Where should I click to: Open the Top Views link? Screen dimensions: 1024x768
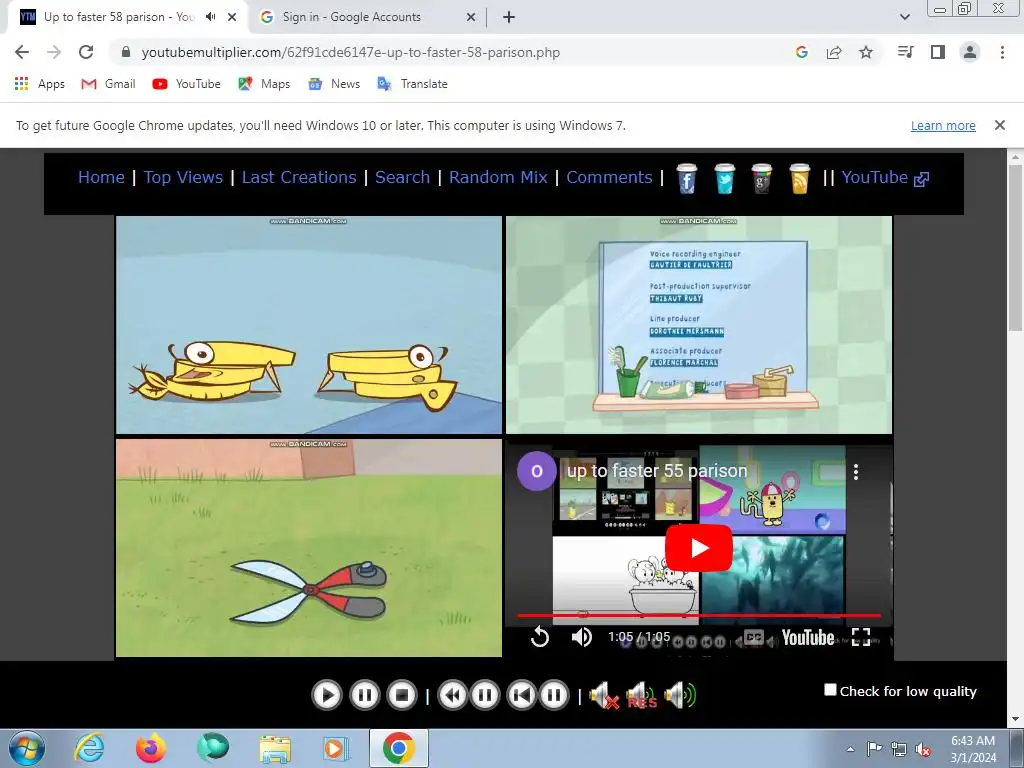(184, 177)
